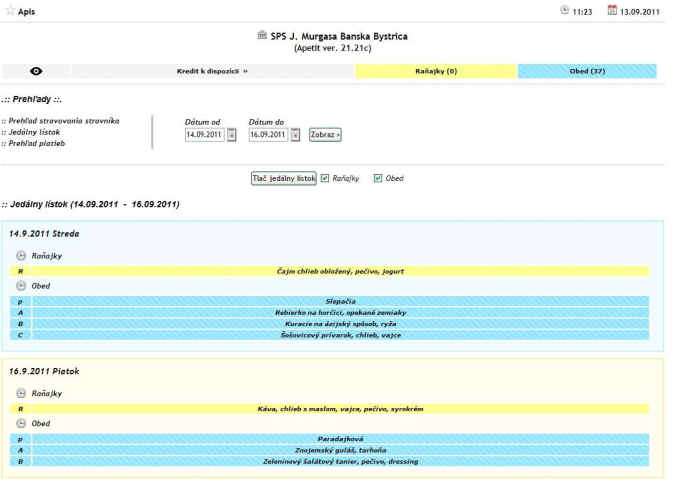The width and height of the screenshot is (673, 491).
Task: Click the Dátum od date field
Action: click(x=205, y=135)
